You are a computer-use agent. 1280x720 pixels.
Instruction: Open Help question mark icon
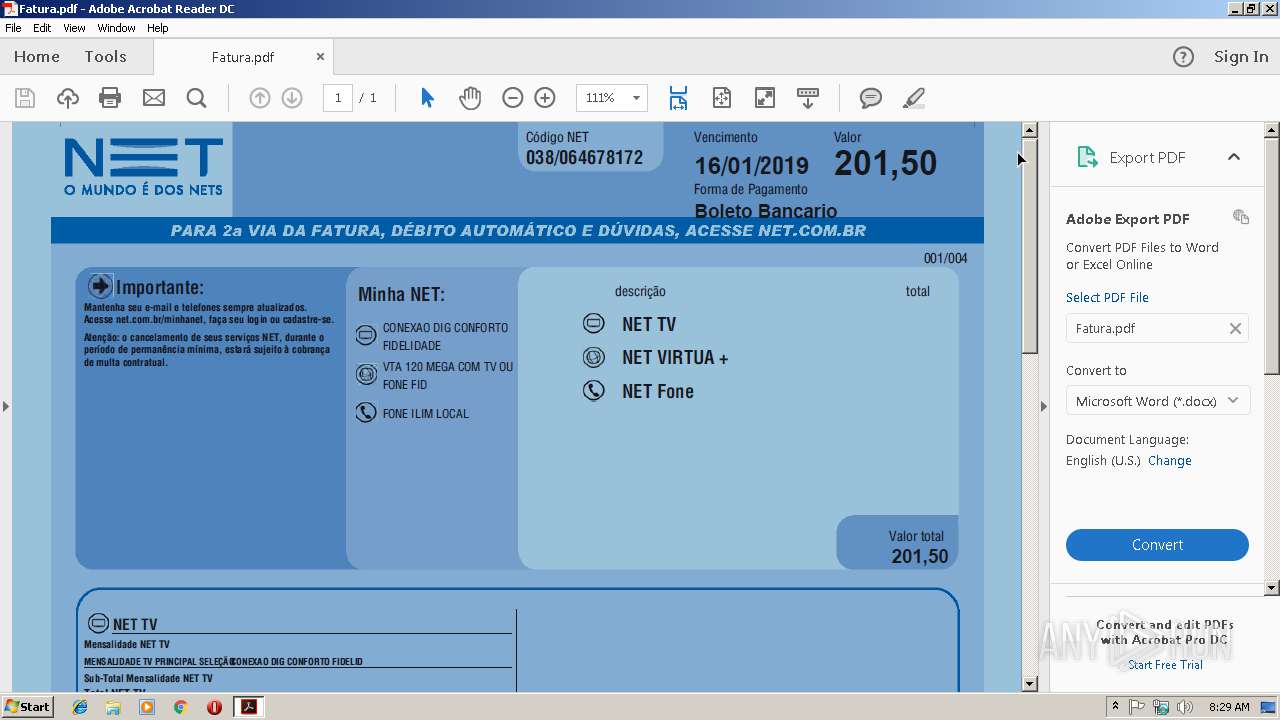pos(1183,57)
